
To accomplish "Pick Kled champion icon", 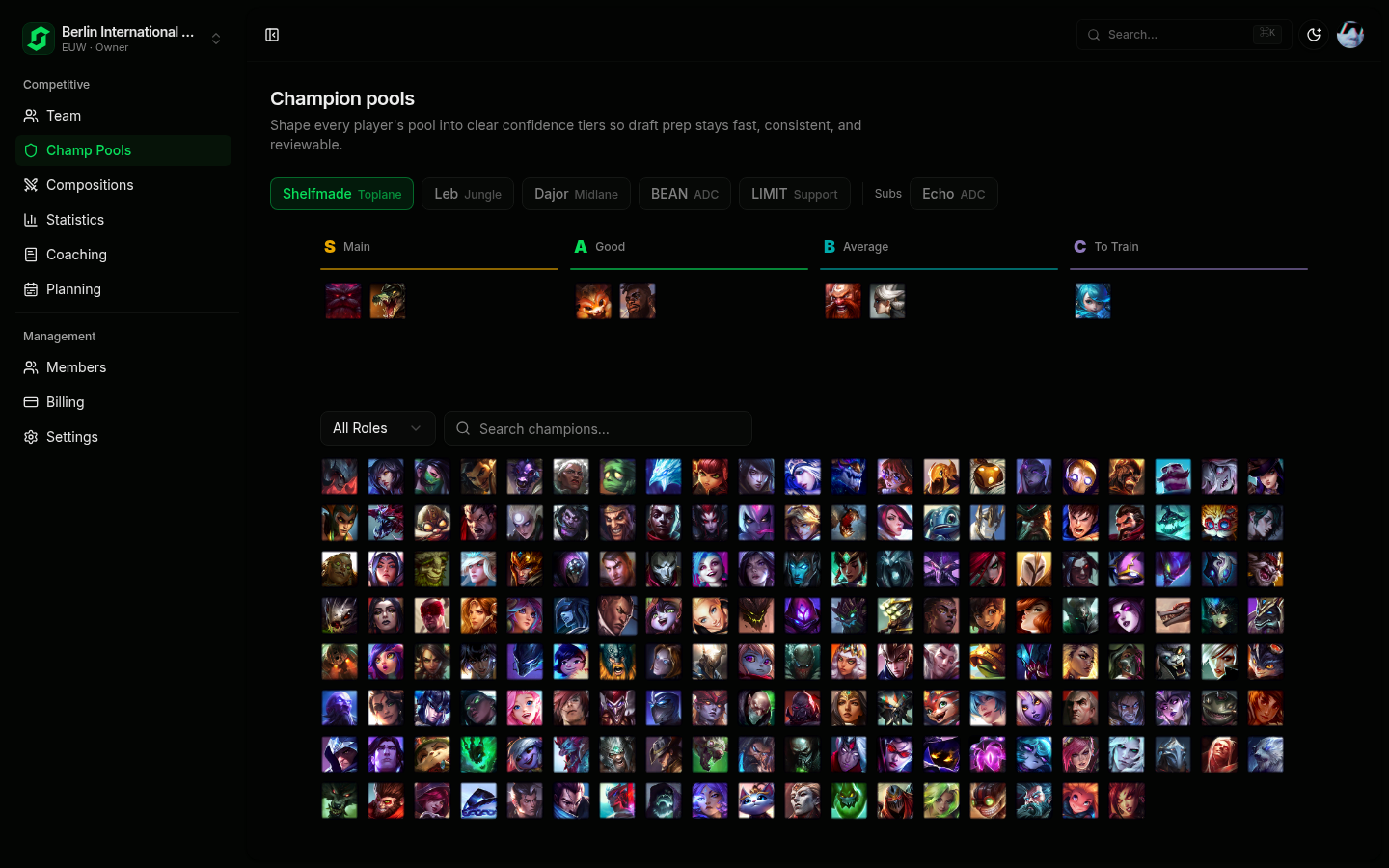I will [x=1266, y=569].
